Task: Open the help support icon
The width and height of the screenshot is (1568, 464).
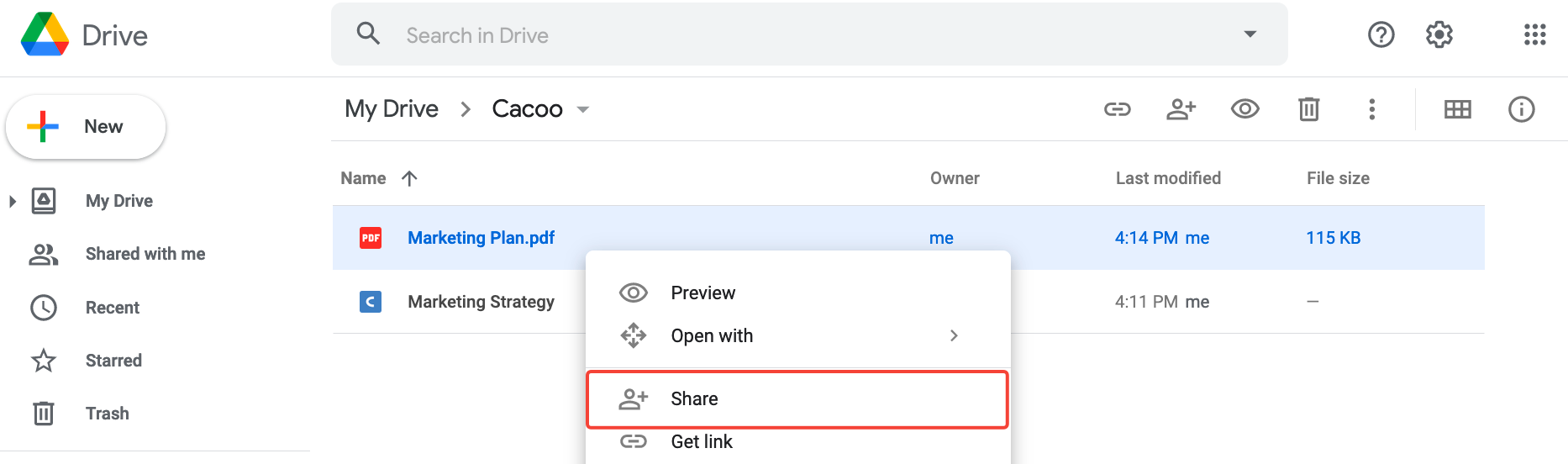Action: point(1381,34)
